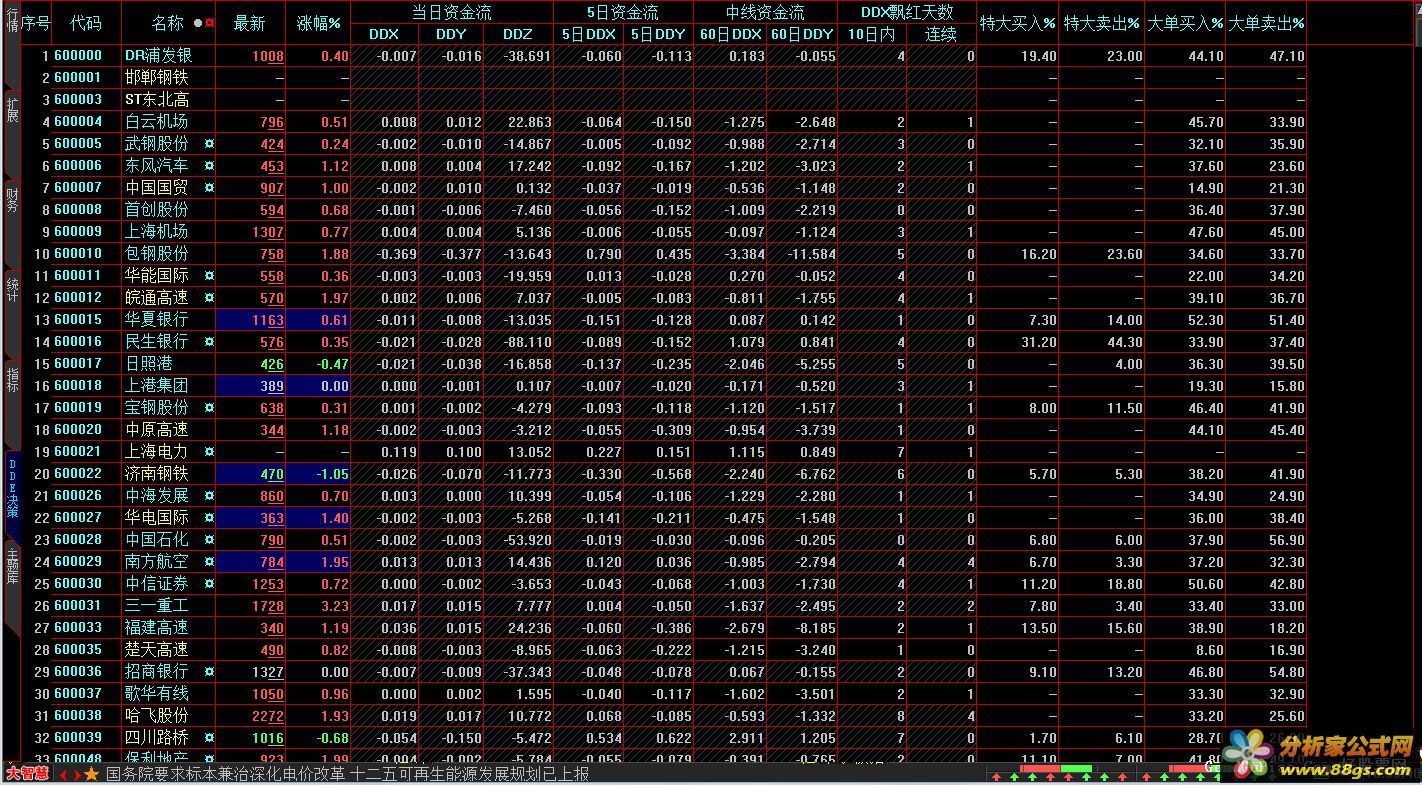The width and height of the screenshot is (1422, 785).
Task: Click the next news right arrow
Action: point(76,775)
